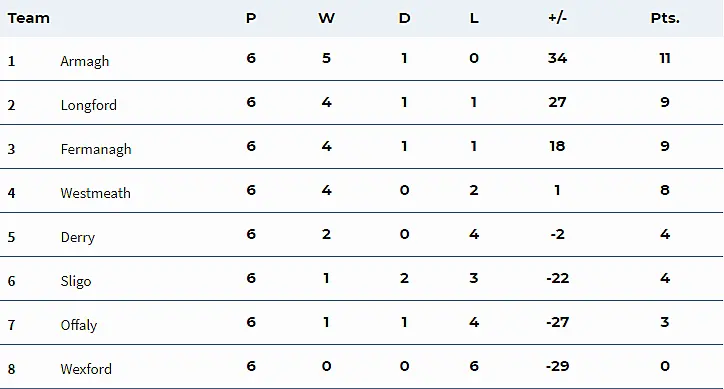Click Armagh's points total of 11

(665, 58)
